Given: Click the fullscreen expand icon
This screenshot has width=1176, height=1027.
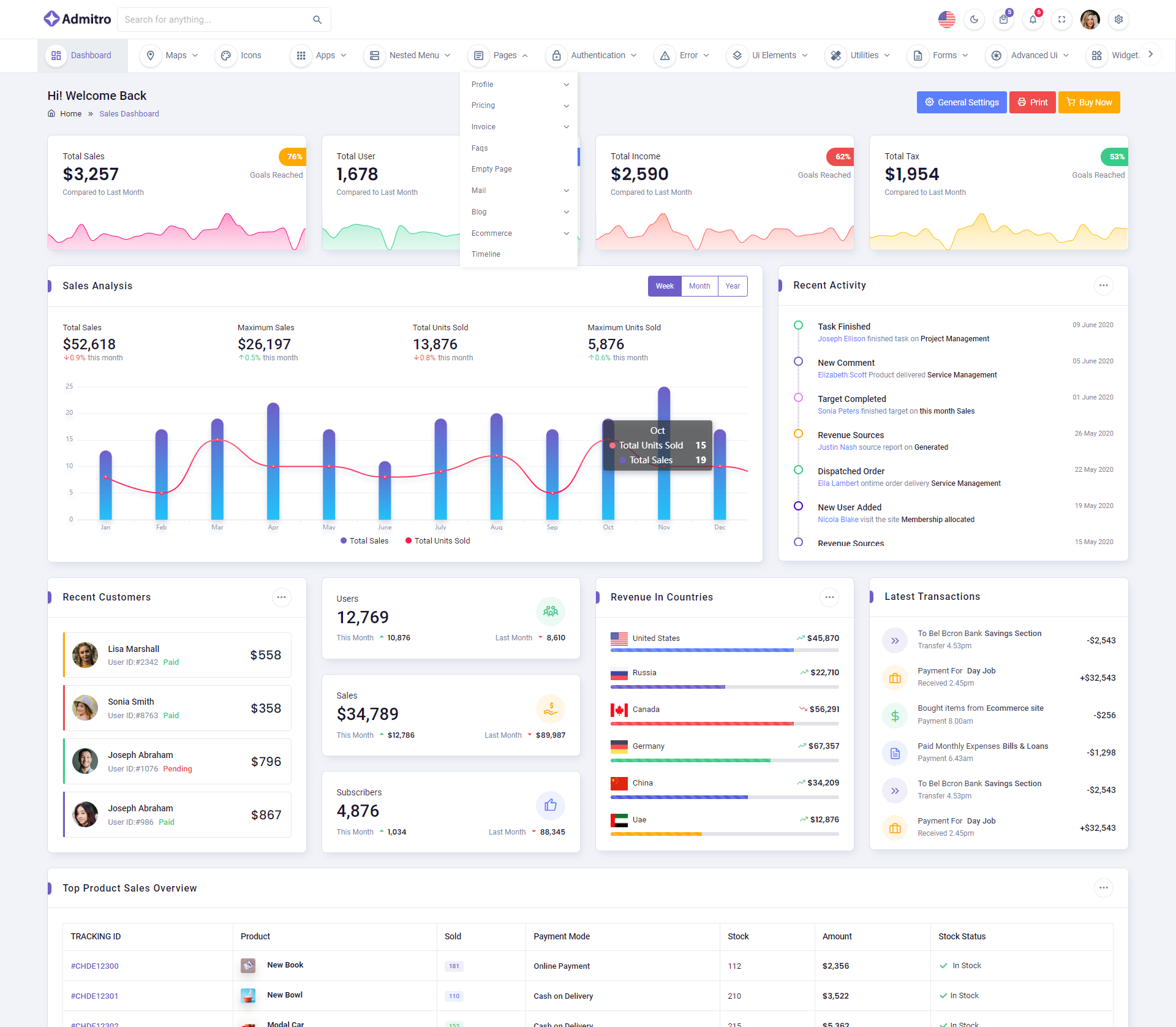Looking at the screenshot, I should coord(1061,20).
